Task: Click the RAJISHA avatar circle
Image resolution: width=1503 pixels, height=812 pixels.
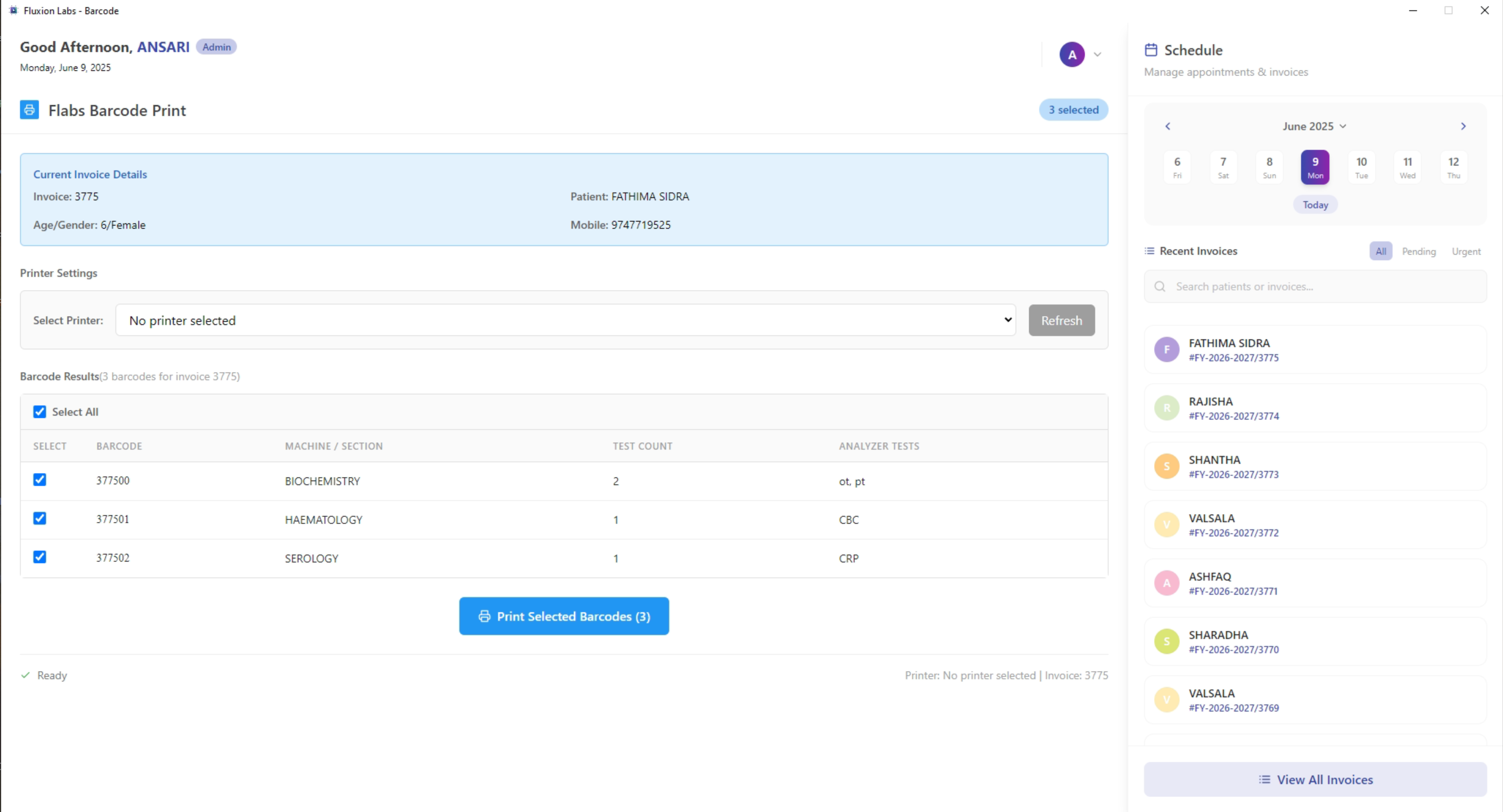Action: coord(1166,408)
